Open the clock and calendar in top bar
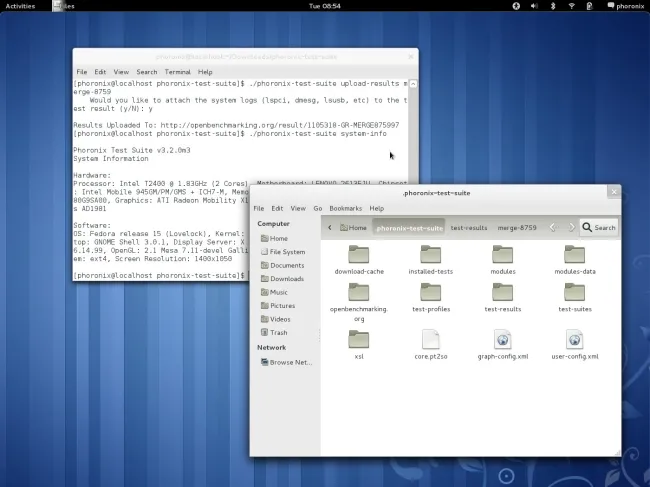Image resolution: width=650 pixels, height=487 pixels. 325,6
